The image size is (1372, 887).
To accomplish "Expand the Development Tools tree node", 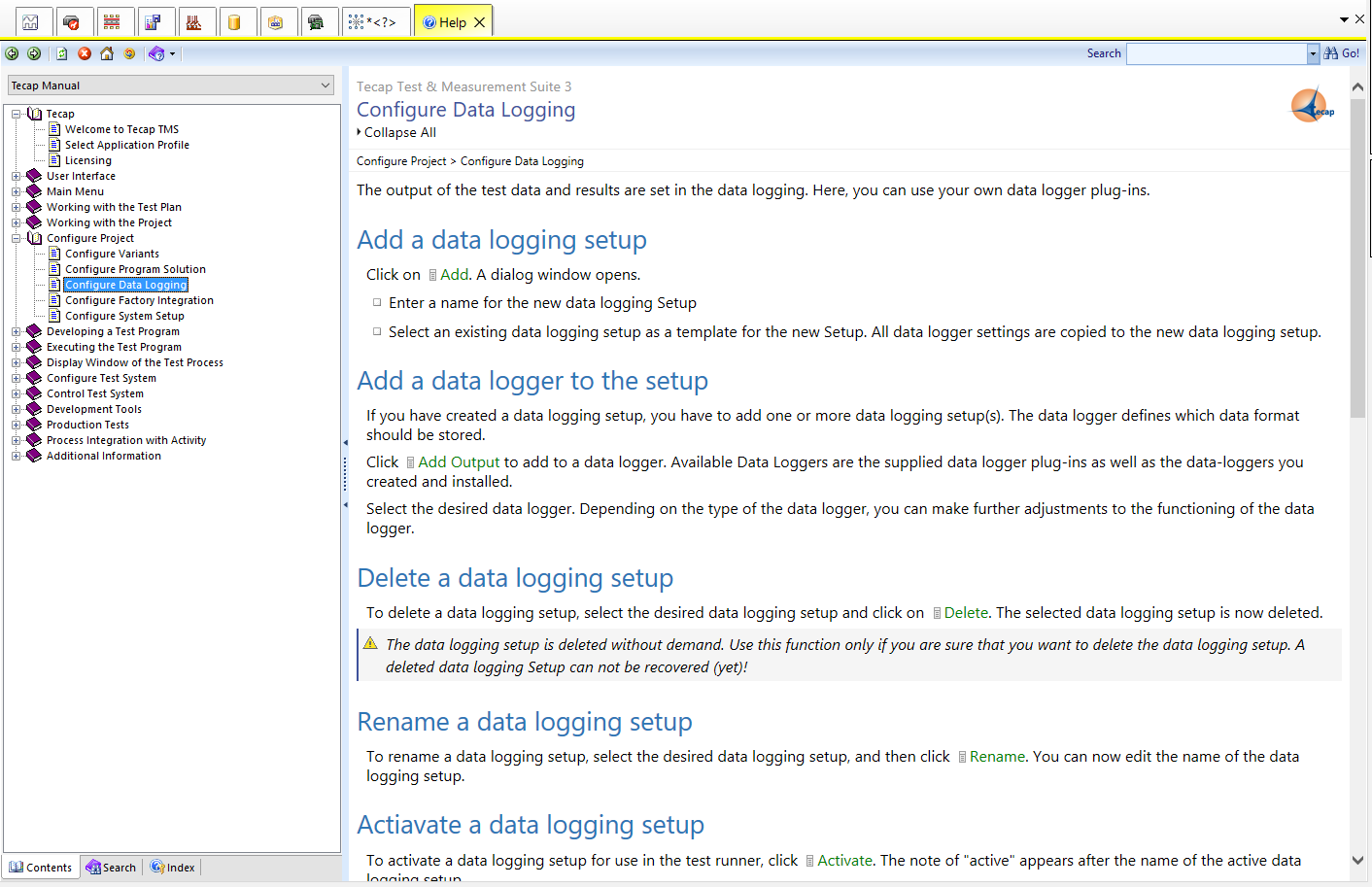I will pos(17,409).
